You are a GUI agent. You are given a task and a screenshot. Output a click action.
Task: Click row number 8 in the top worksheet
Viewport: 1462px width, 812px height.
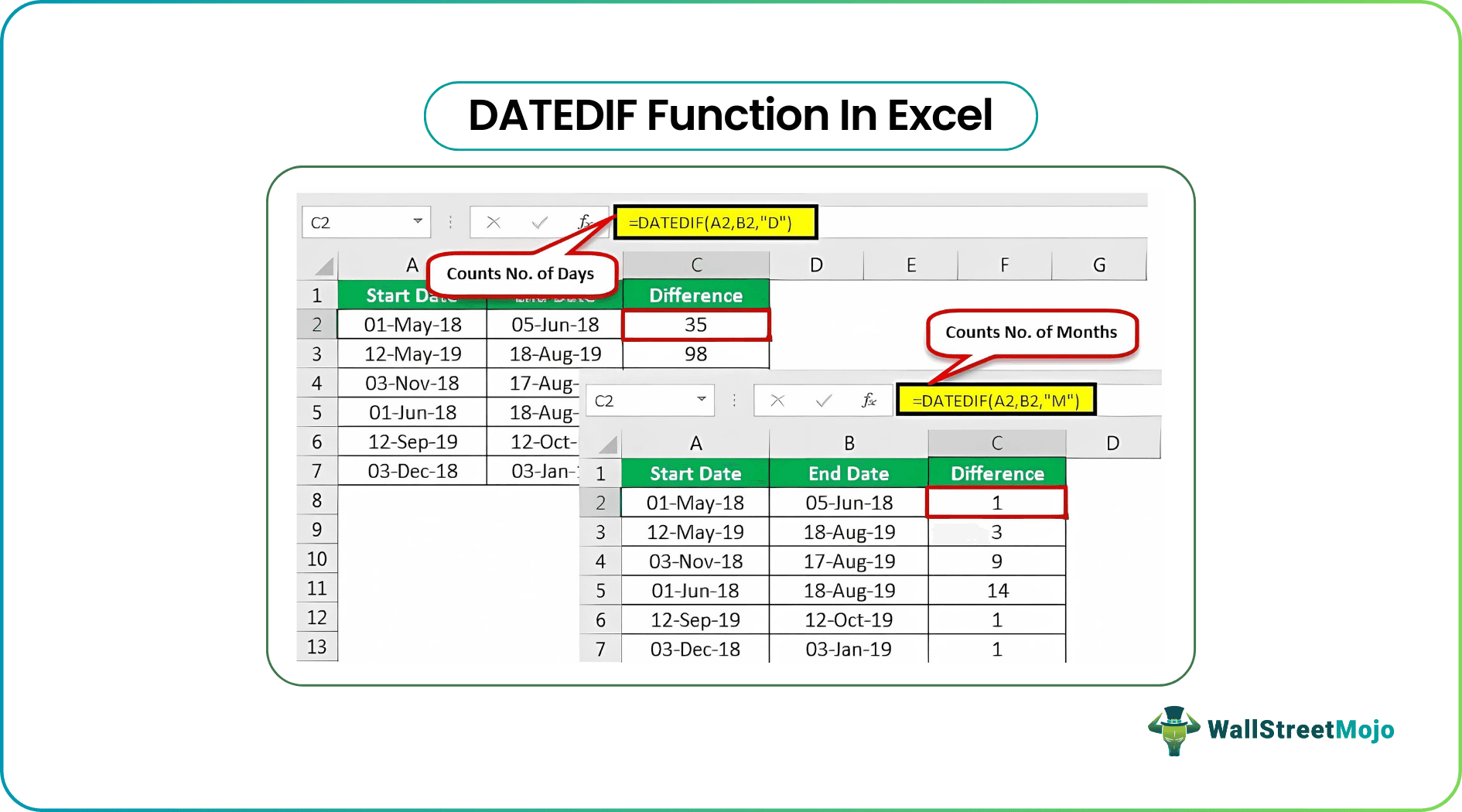click(317, 500)
